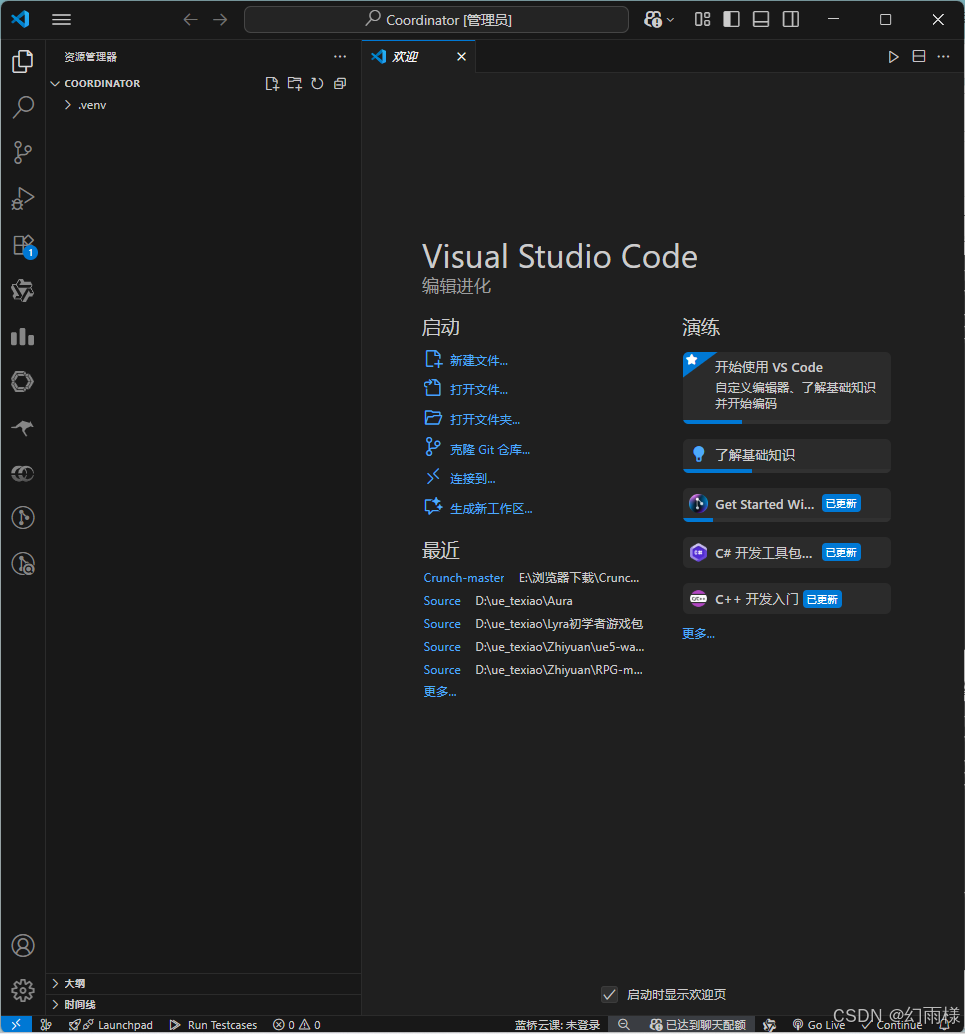Click Go Live in status bar
Image resolution: width=965 pixels, height=1034 pixels.
819,1025
